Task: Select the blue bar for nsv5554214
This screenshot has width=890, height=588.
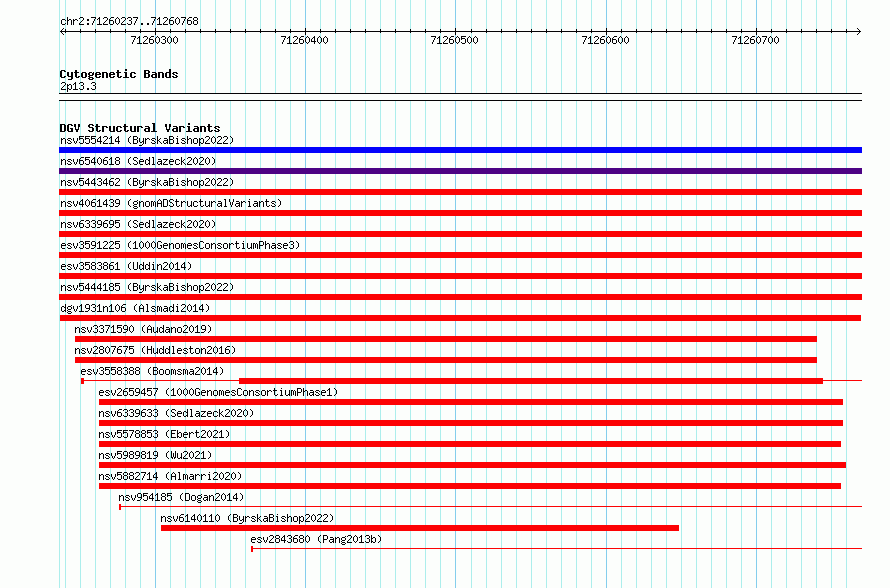Action: tap(460, 150)
